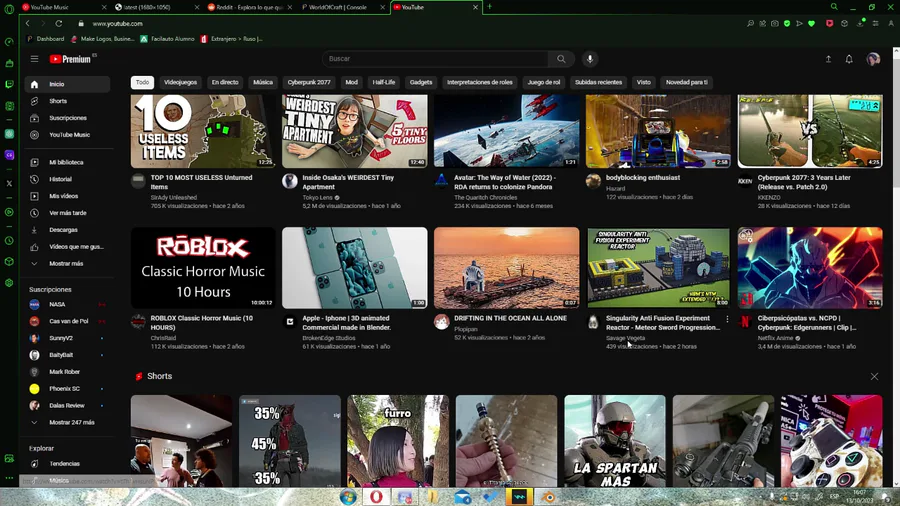900x506 pixels.
Task: Activate voice search microphone
Action: 589,59
